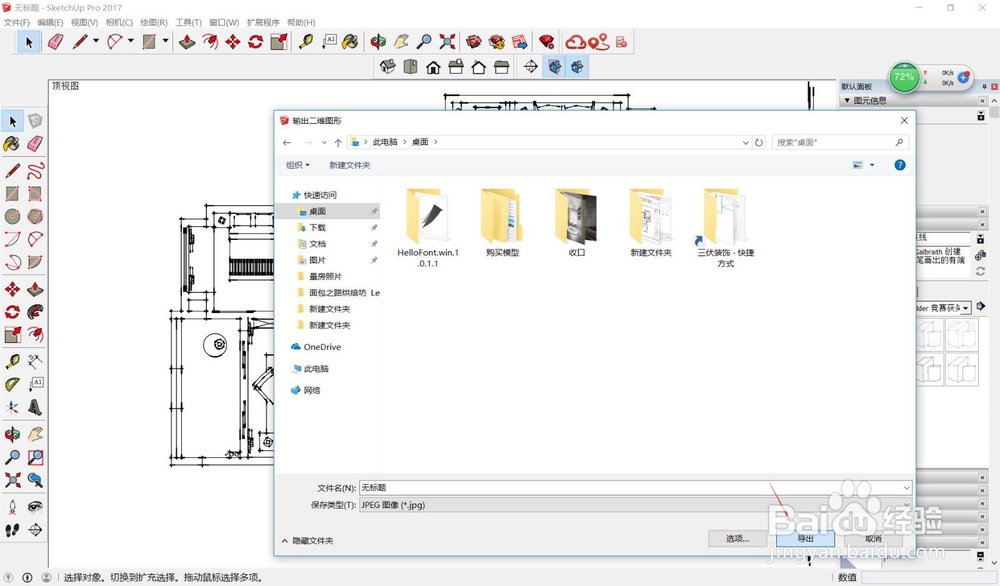Image resolution: width=1000 pixels, height=586 pixels.
Task: Open the 视图(V) menu
Action: [84, 22]
